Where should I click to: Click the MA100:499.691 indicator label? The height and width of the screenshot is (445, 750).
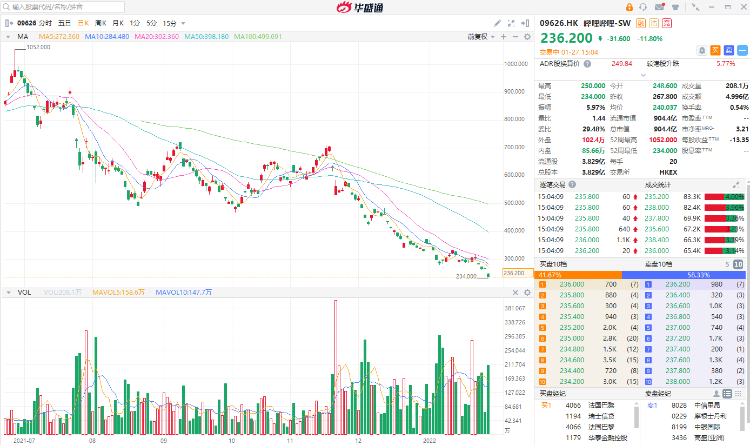click(x=258, y=36)
